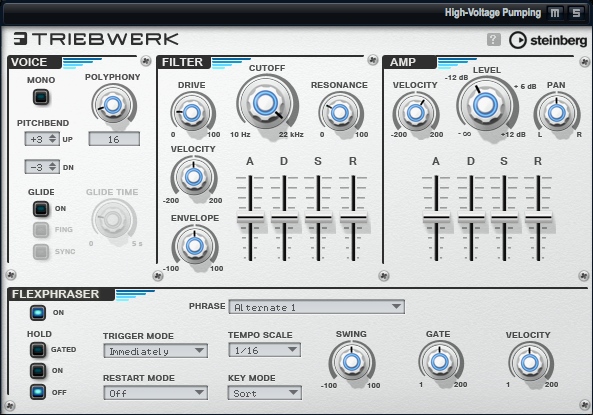The image size is (593, 415).
Task: Select Hold Off option
Action: click(38, 392)
